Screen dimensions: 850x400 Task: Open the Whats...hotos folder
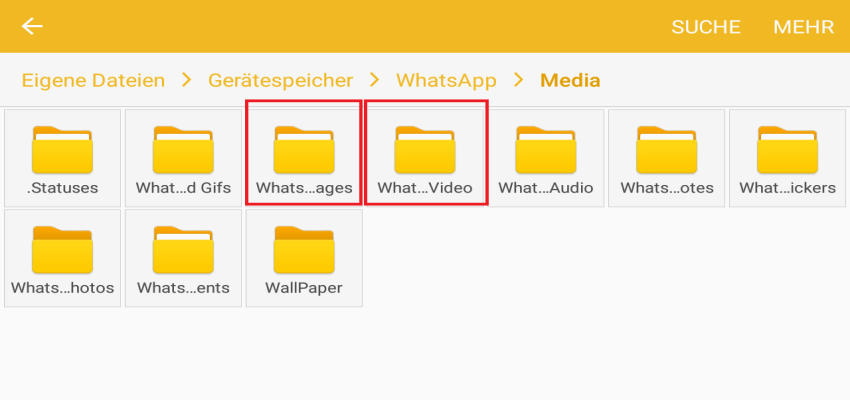click(62, 257)
